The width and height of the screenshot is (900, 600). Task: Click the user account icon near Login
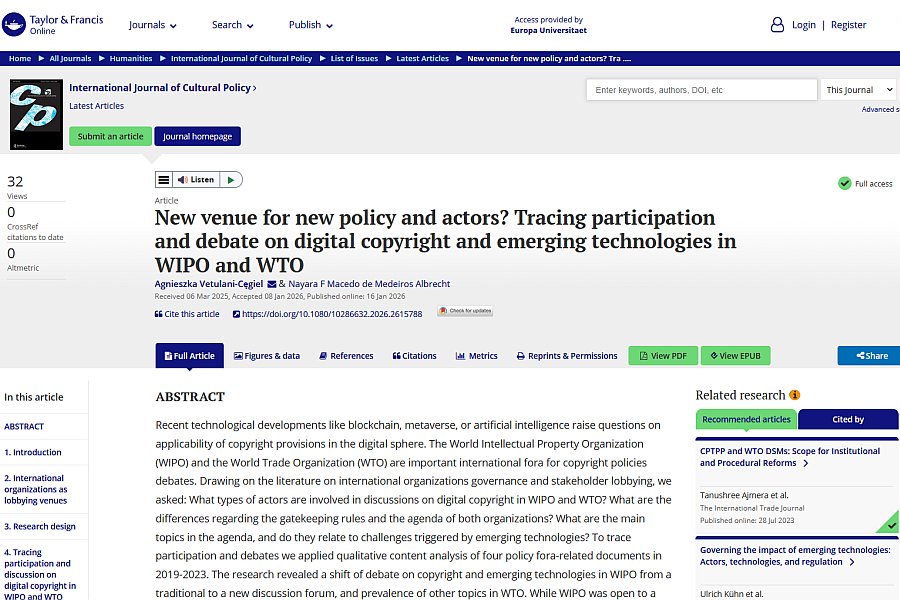tap(777, 25)
